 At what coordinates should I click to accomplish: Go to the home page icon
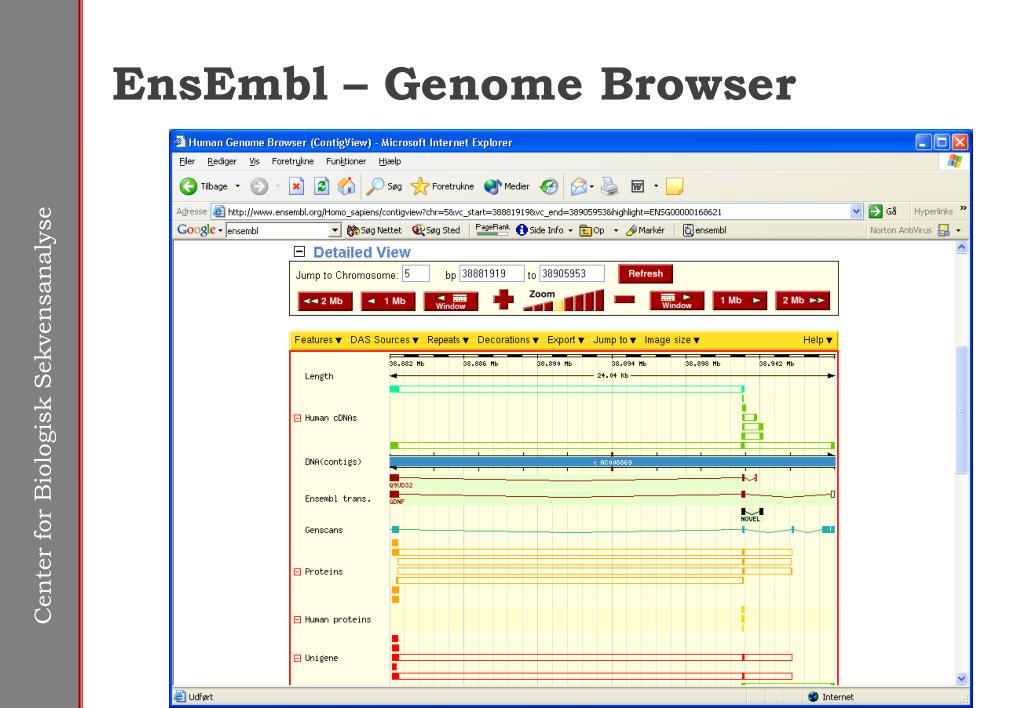click(346, 187)
